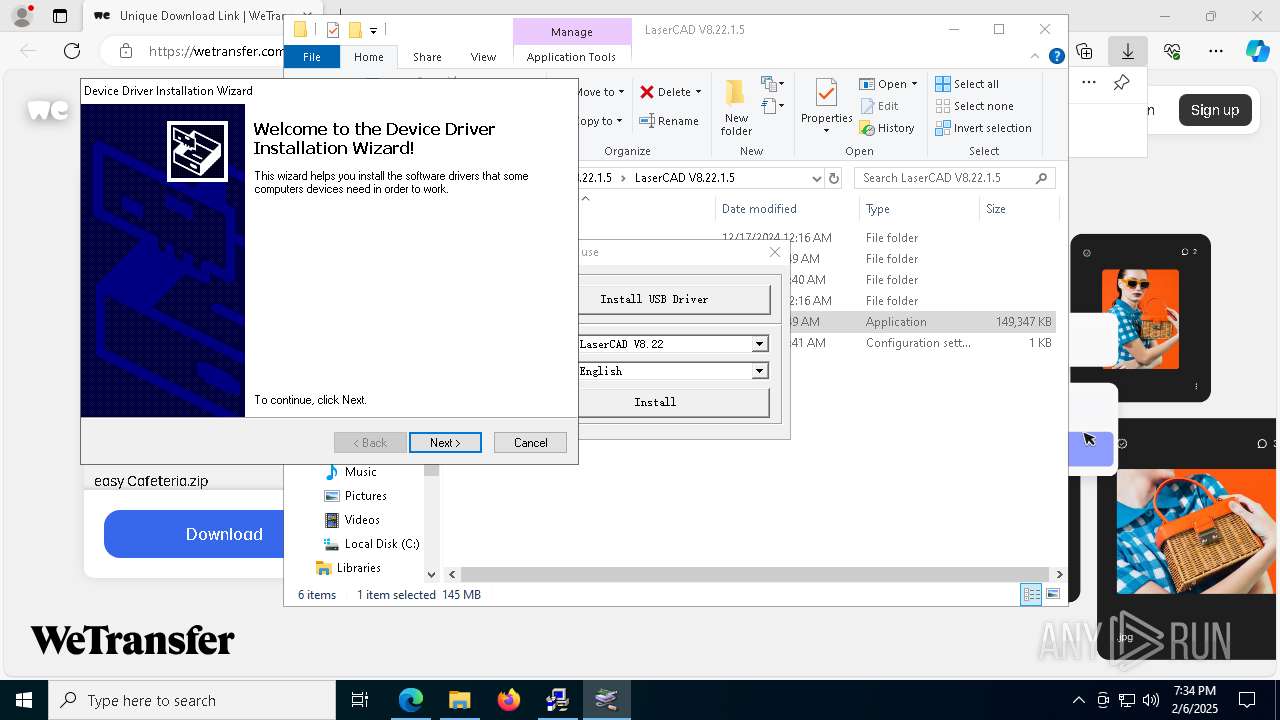1280x720 pixels.
Task: Open Explorer Help icon
Action: [1056, 57]
